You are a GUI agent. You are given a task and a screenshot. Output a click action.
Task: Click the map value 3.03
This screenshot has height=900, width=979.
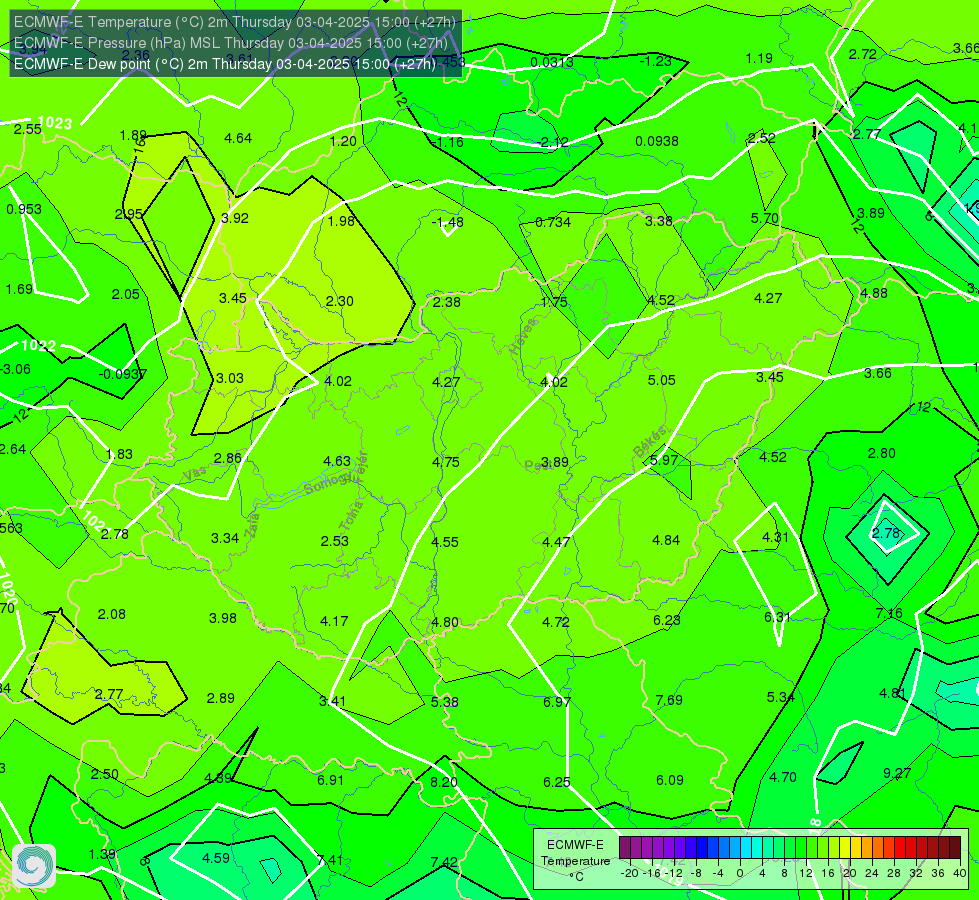[230, 378]
